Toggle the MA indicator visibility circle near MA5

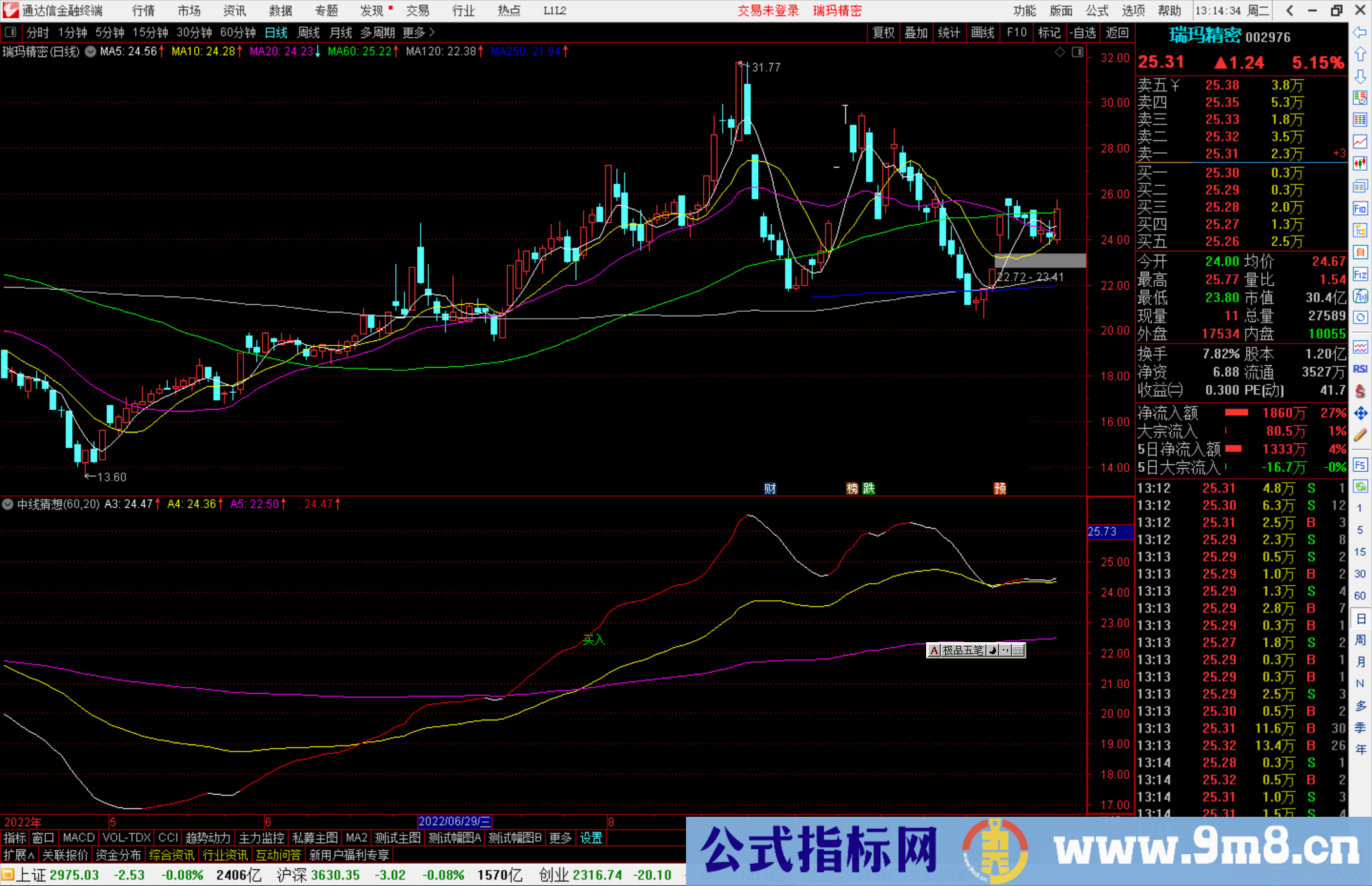click(90, 51)
